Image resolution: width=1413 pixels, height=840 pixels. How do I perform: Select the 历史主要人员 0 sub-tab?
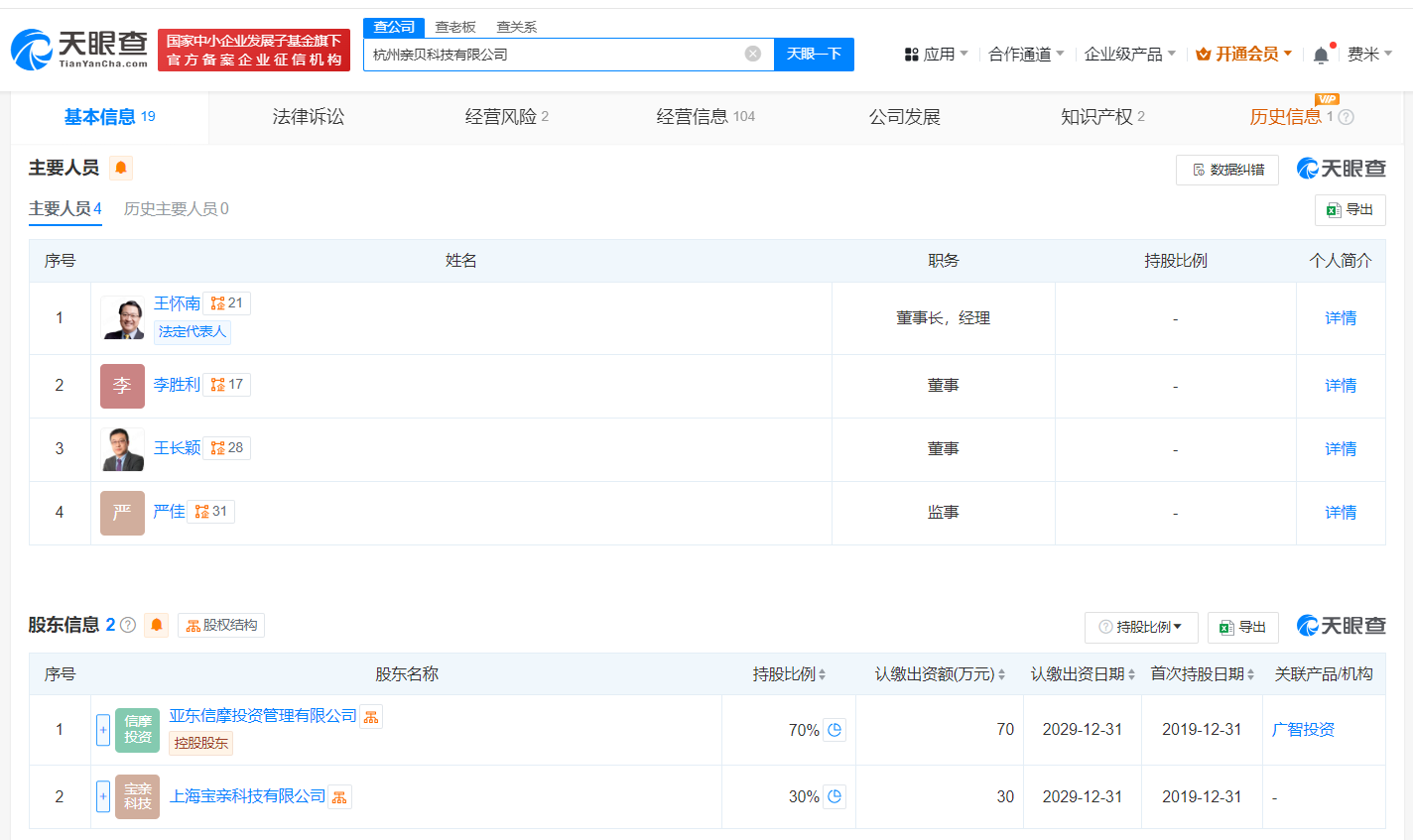point(177,209)
